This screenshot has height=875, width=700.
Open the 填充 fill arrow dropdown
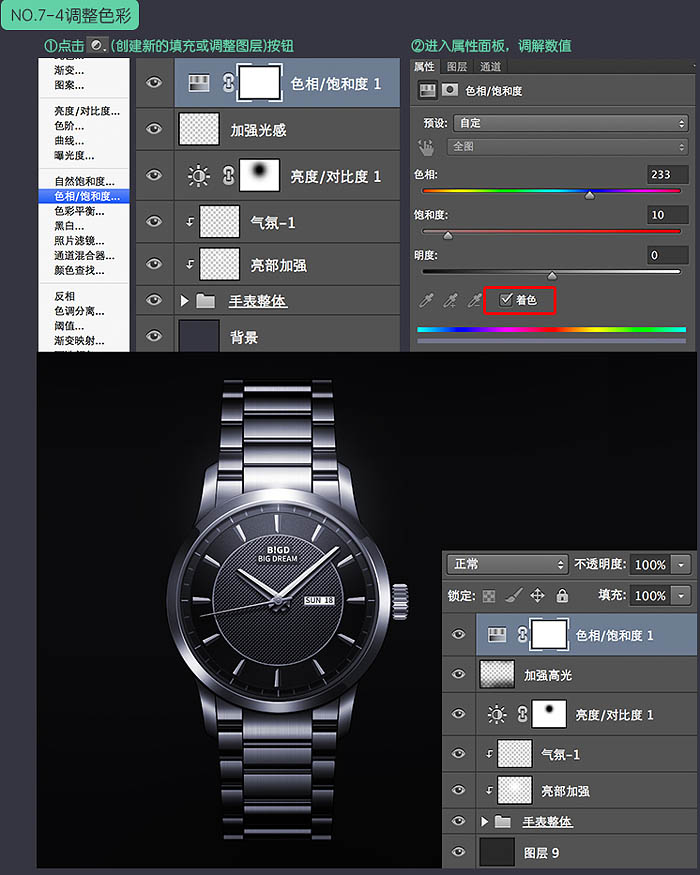point(681,595)
